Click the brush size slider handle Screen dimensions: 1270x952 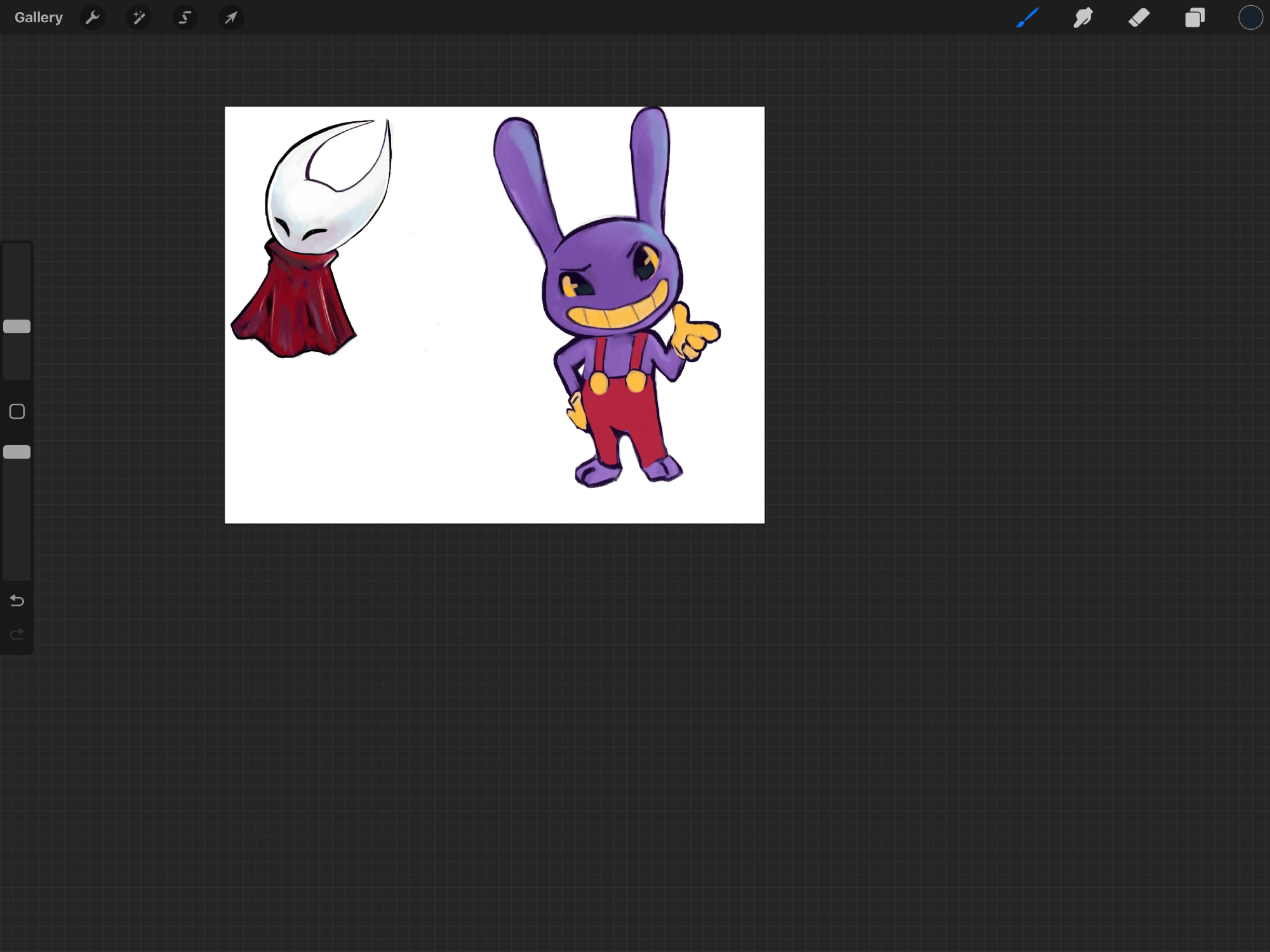(17, 326)
